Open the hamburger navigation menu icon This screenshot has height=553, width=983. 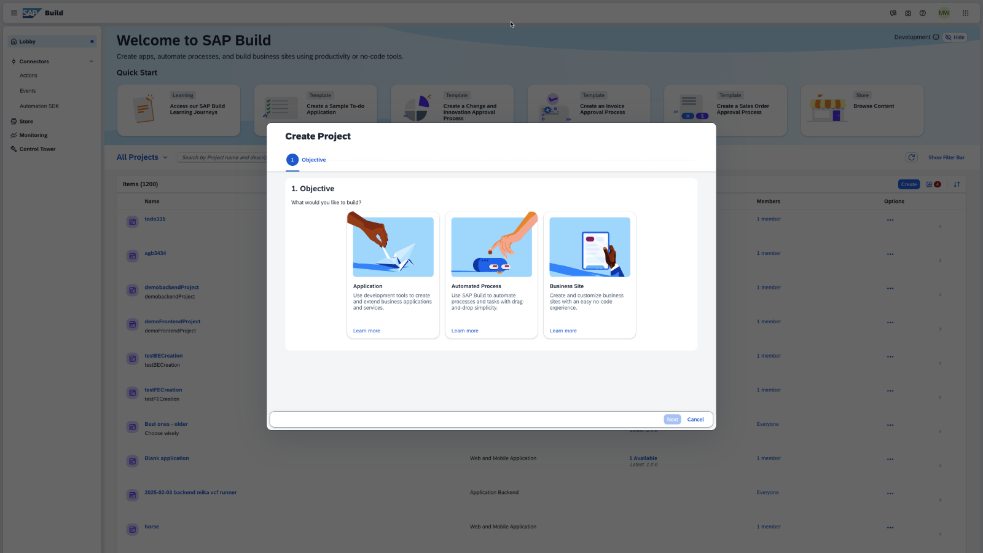pyautogui.click(x=14, y=13)
